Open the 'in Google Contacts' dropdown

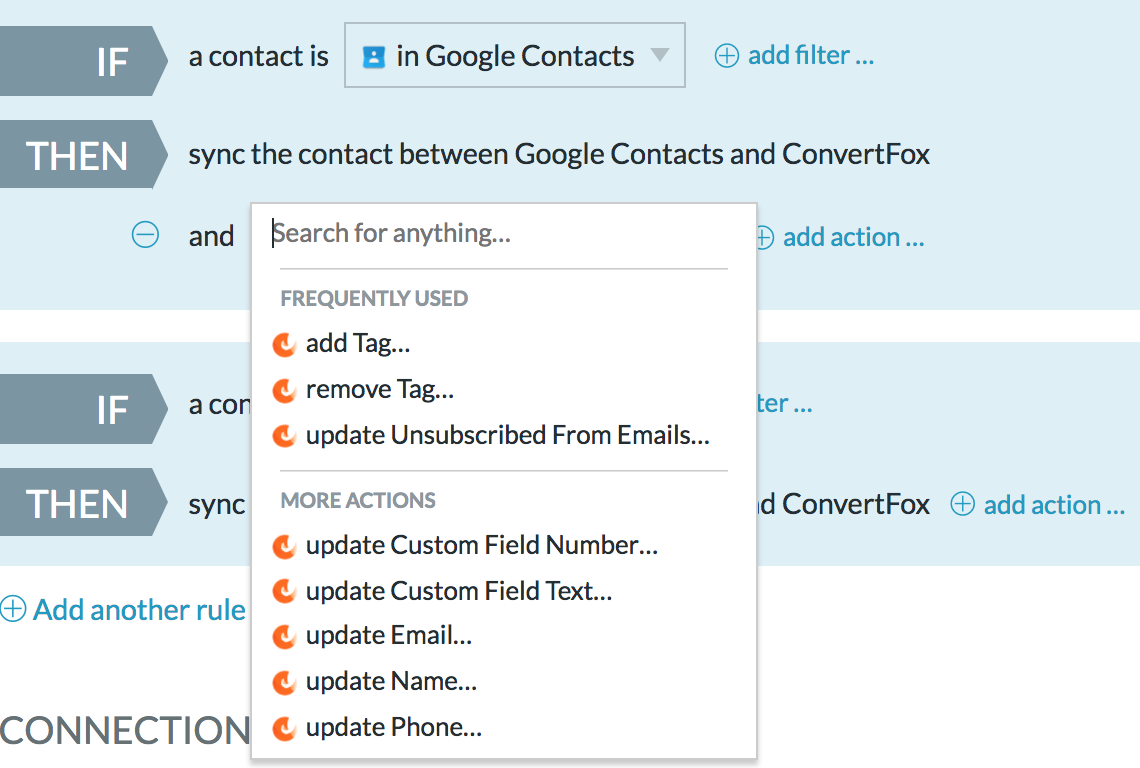tap(515, 55)
